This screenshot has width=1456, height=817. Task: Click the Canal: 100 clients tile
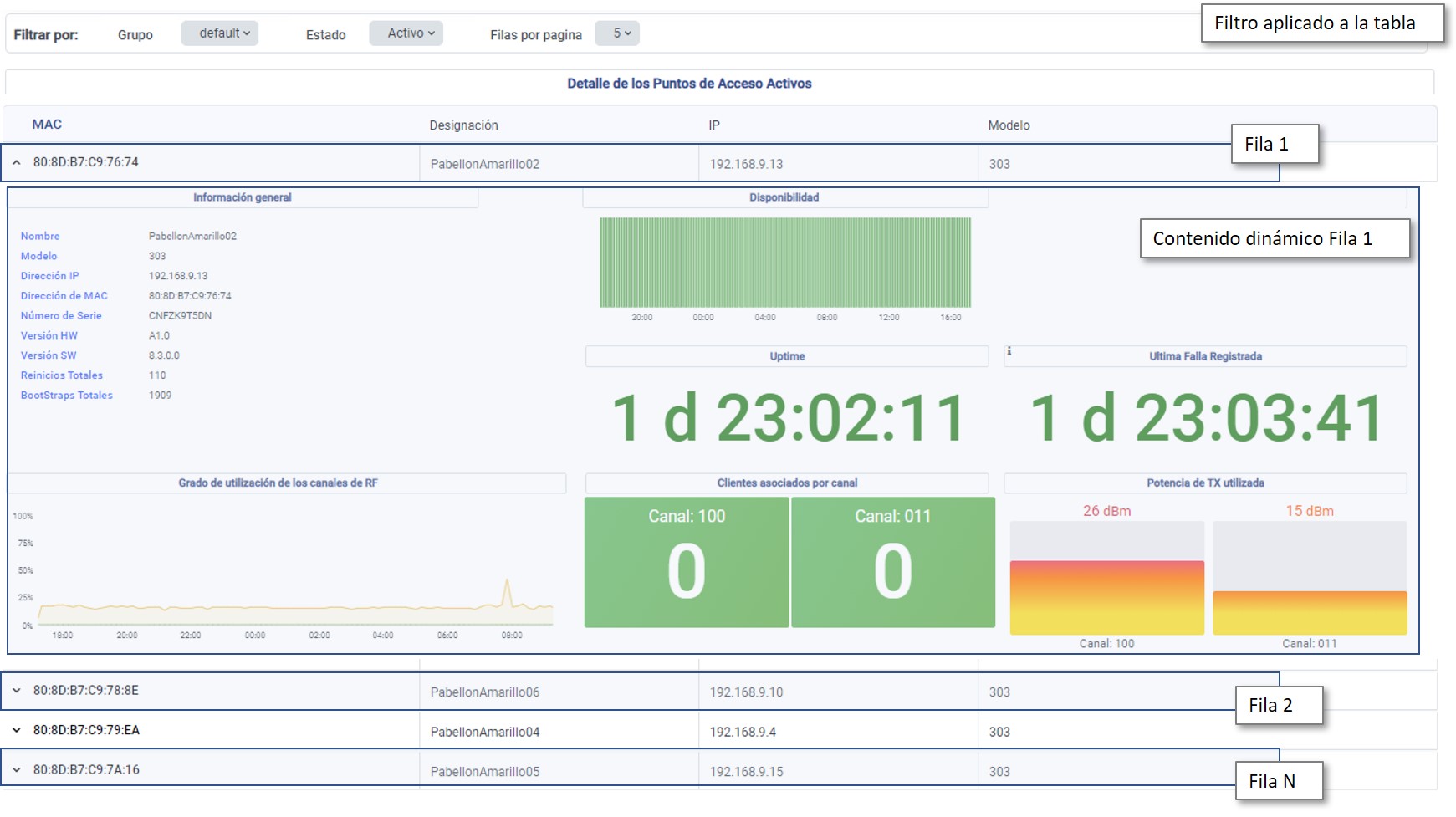[x=687, y=563]
